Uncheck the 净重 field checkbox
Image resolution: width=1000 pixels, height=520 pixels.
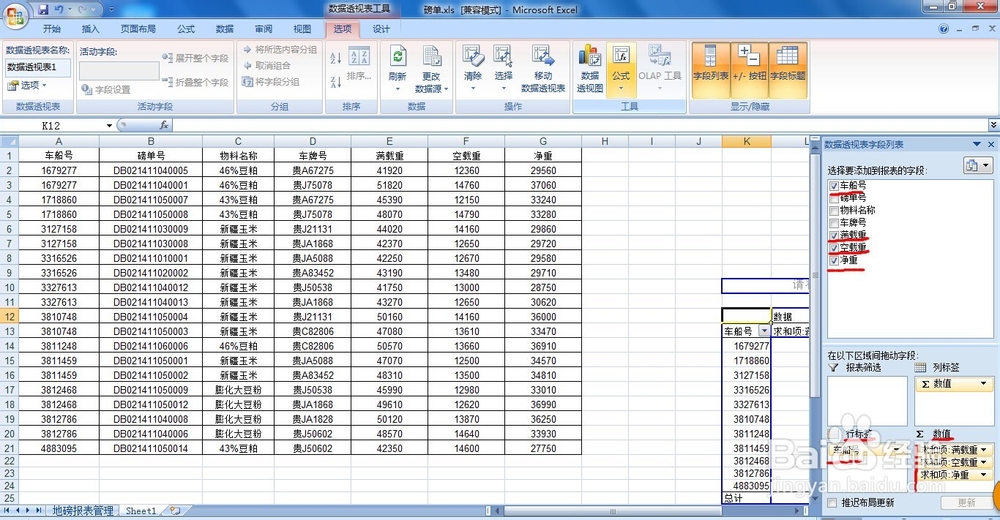(834, 260)
